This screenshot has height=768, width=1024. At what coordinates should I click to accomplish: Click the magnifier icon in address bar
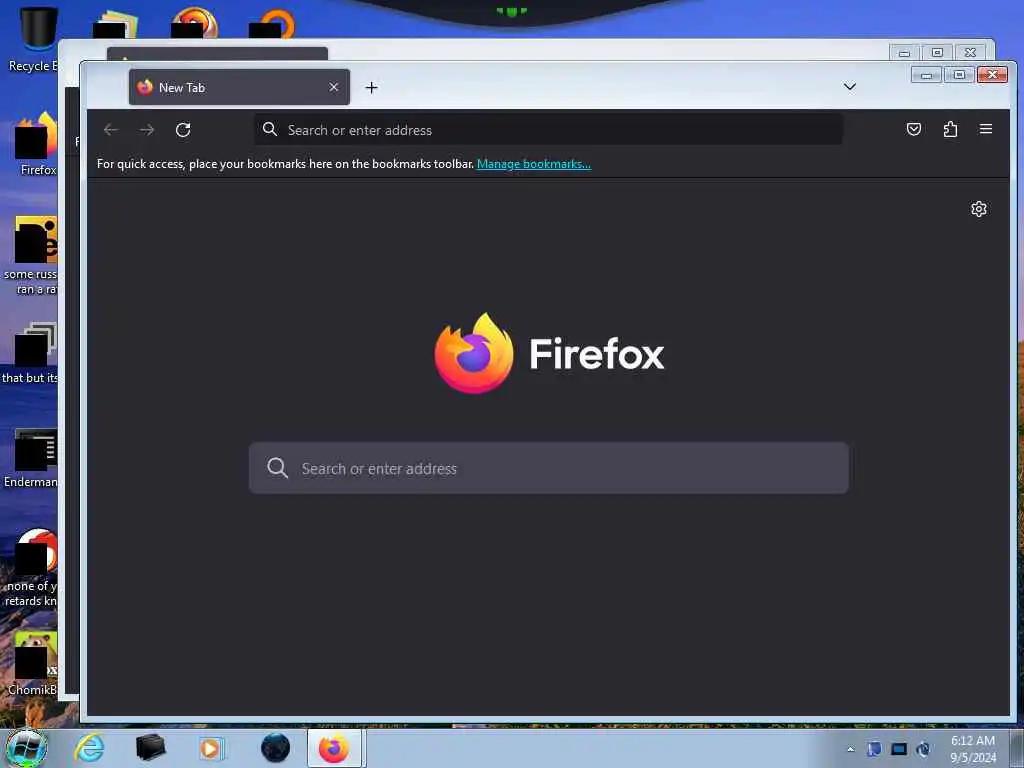click(x=270, y=129)
